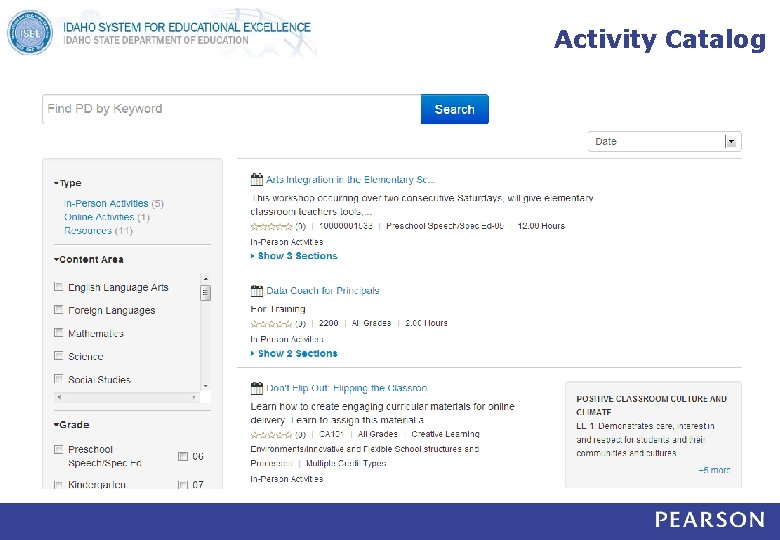The image size is (780, 540).
Task: Check the grade 06 checkbox
Action: [183, 456]
